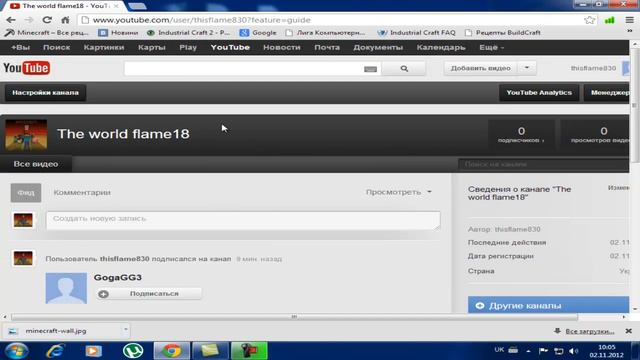Open the screen recorder taskbar icon
The width and height of the screenshot is (640, 360).
click(249, 351)
